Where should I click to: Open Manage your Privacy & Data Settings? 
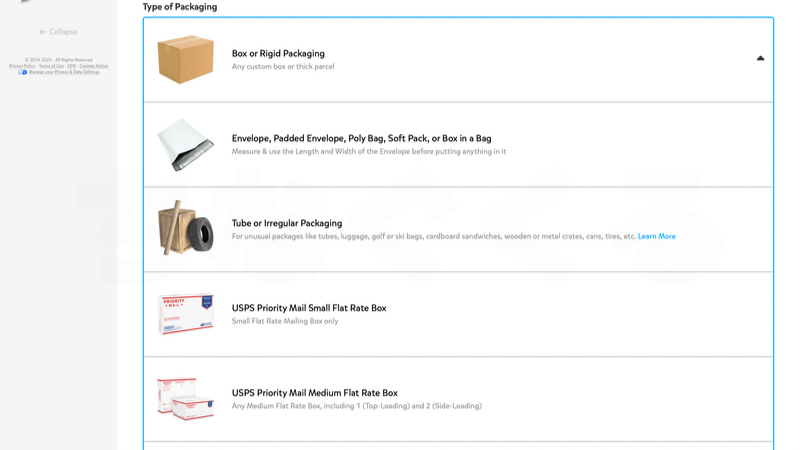pos(64,72)
